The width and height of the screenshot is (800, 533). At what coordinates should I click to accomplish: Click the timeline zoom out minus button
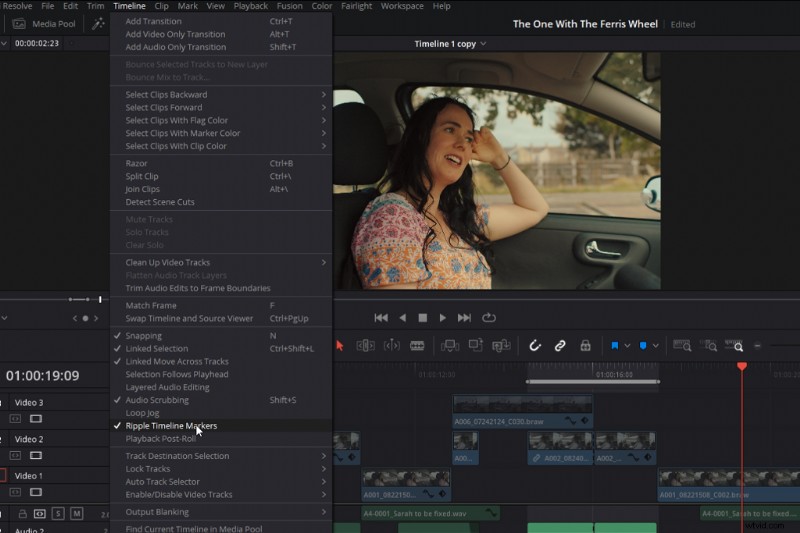click(x=758, y=346)
